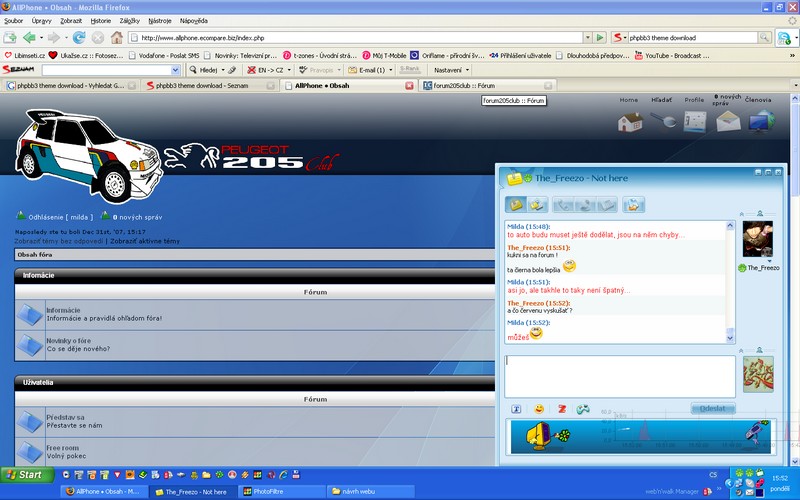Click the chat message input field
800x500 pixels.
coord(620,376)
